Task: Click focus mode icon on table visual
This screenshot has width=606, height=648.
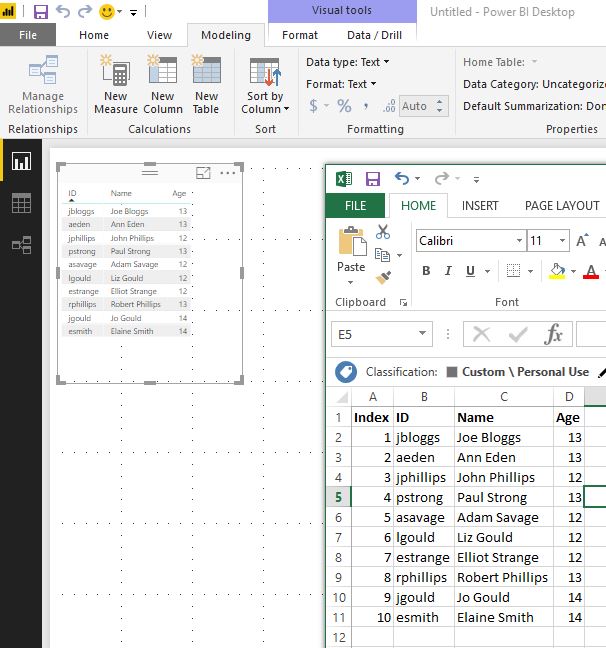Action: pos(203,173)
